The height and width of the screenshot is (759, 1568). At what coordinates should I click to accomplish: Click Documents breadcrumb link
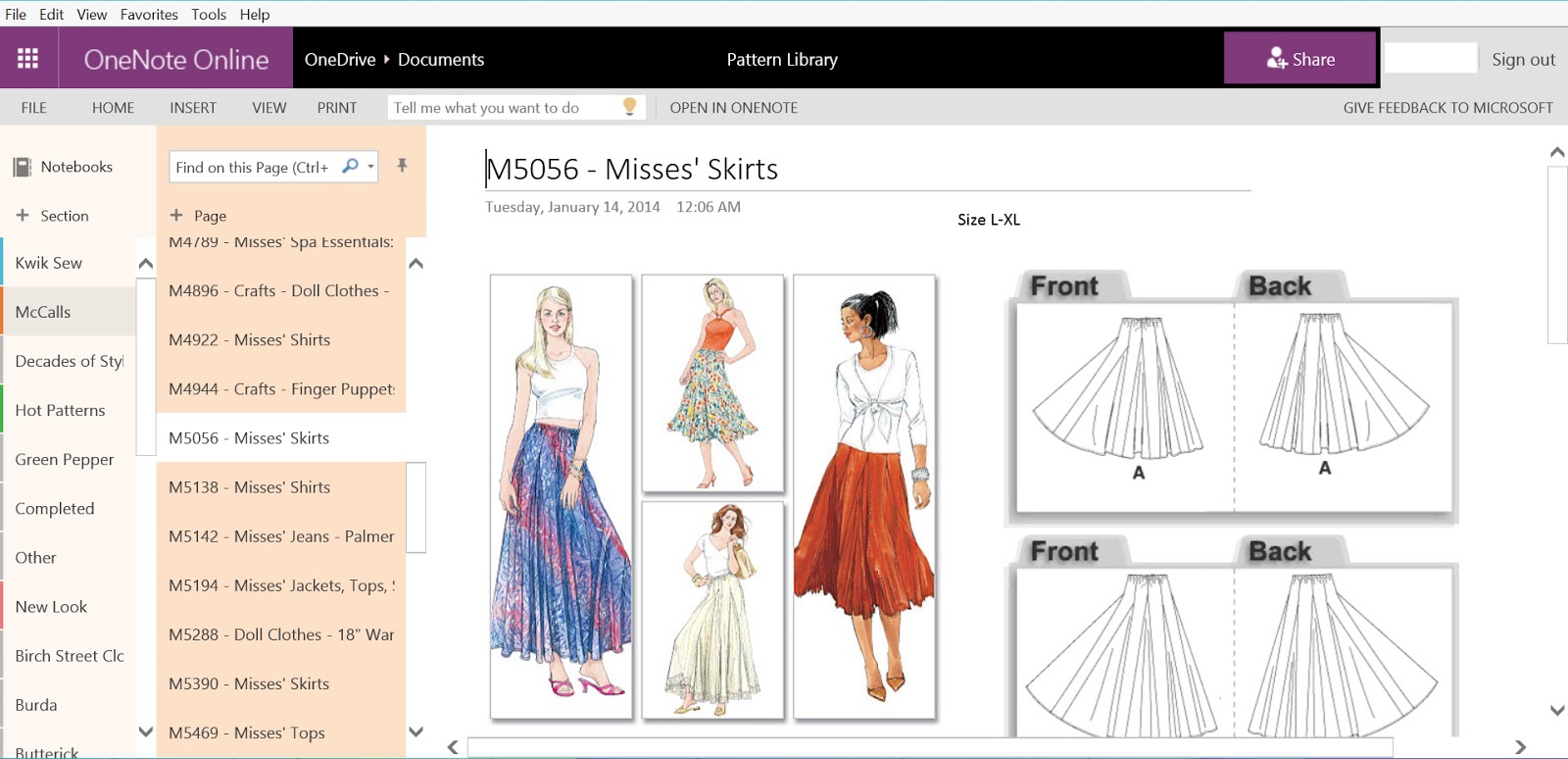441,59
